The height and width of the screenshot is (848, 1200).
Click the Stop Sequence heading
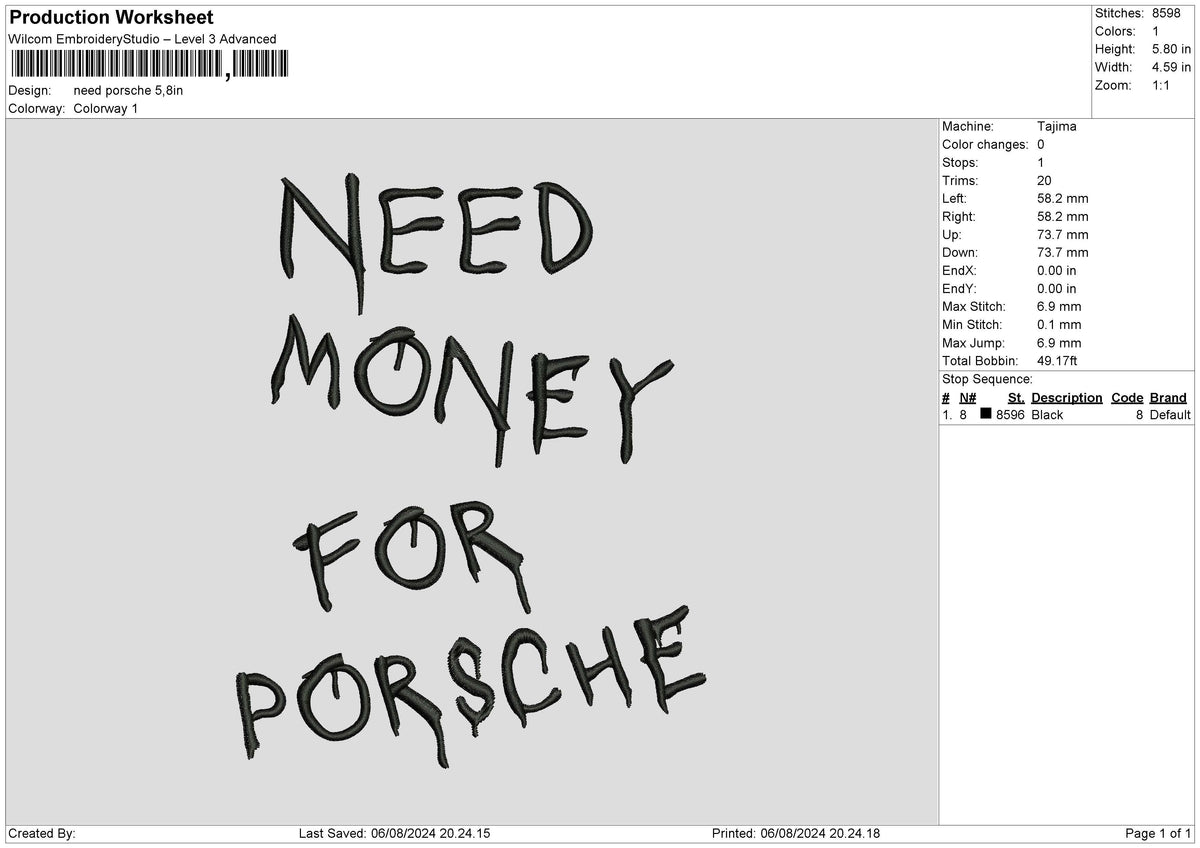987,379
